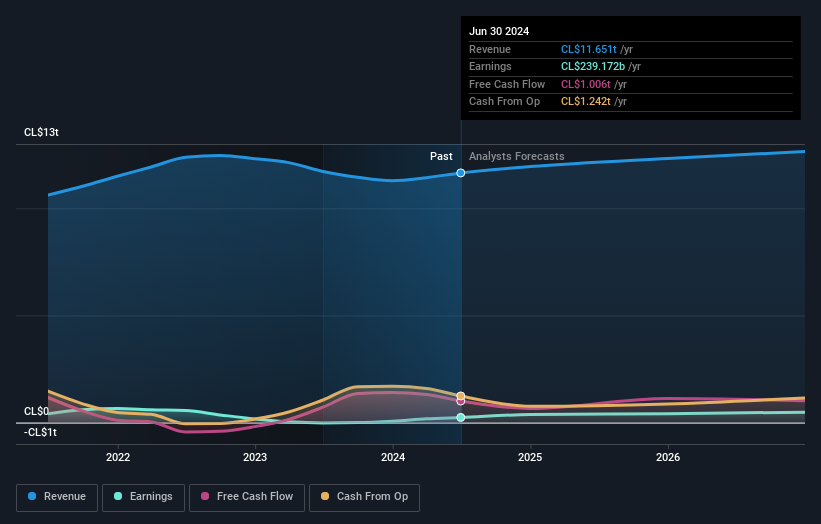Image resolution: width=821 pixels, height=524 pixels.
Task: Click the CL$13t y-axis label
Action: click(x=41, y=132)
